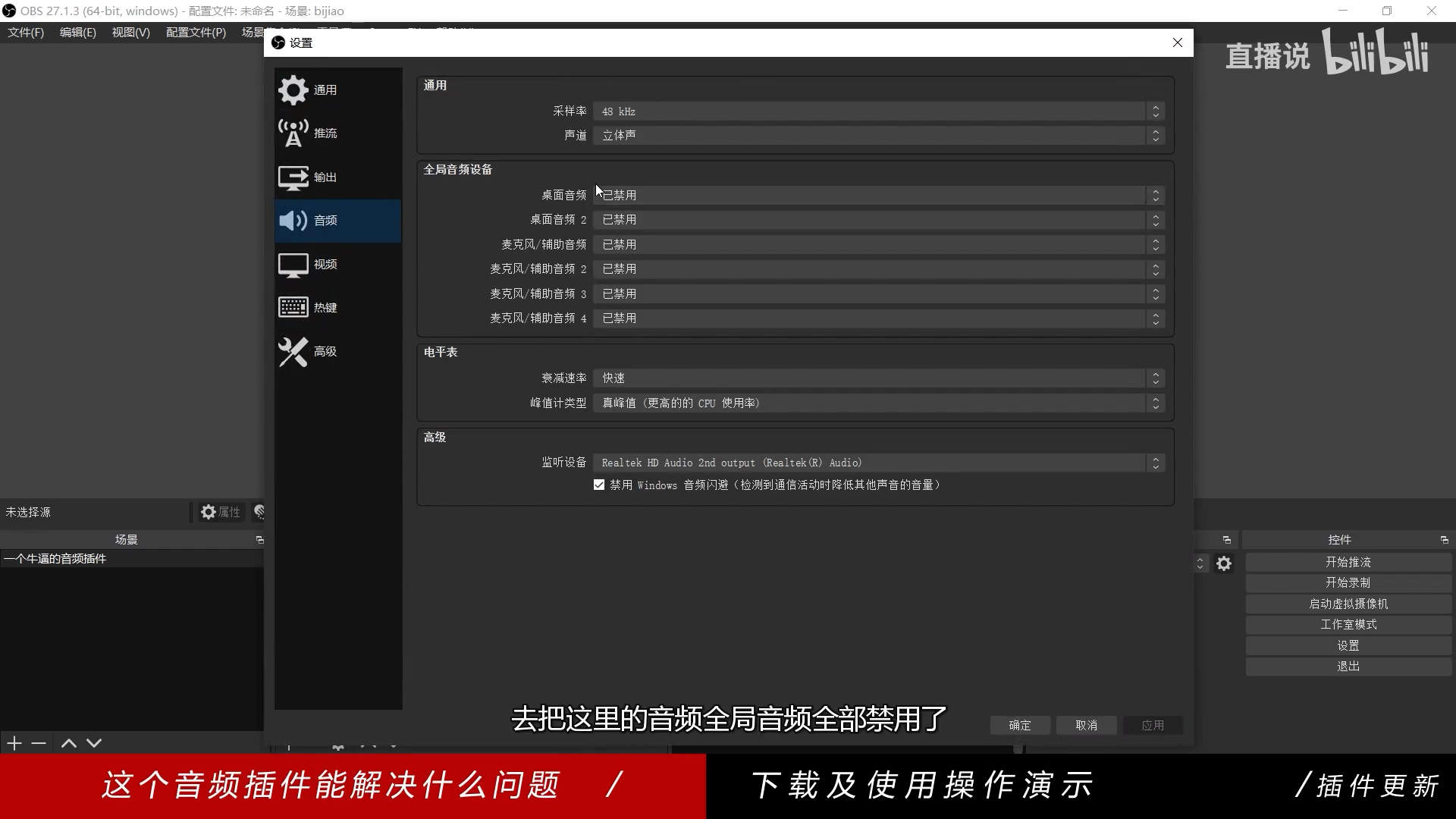The width and height of the screenshot is (1456, 819).
Task: Move the scene down with the arrow icon
Action: pos(94,743)
